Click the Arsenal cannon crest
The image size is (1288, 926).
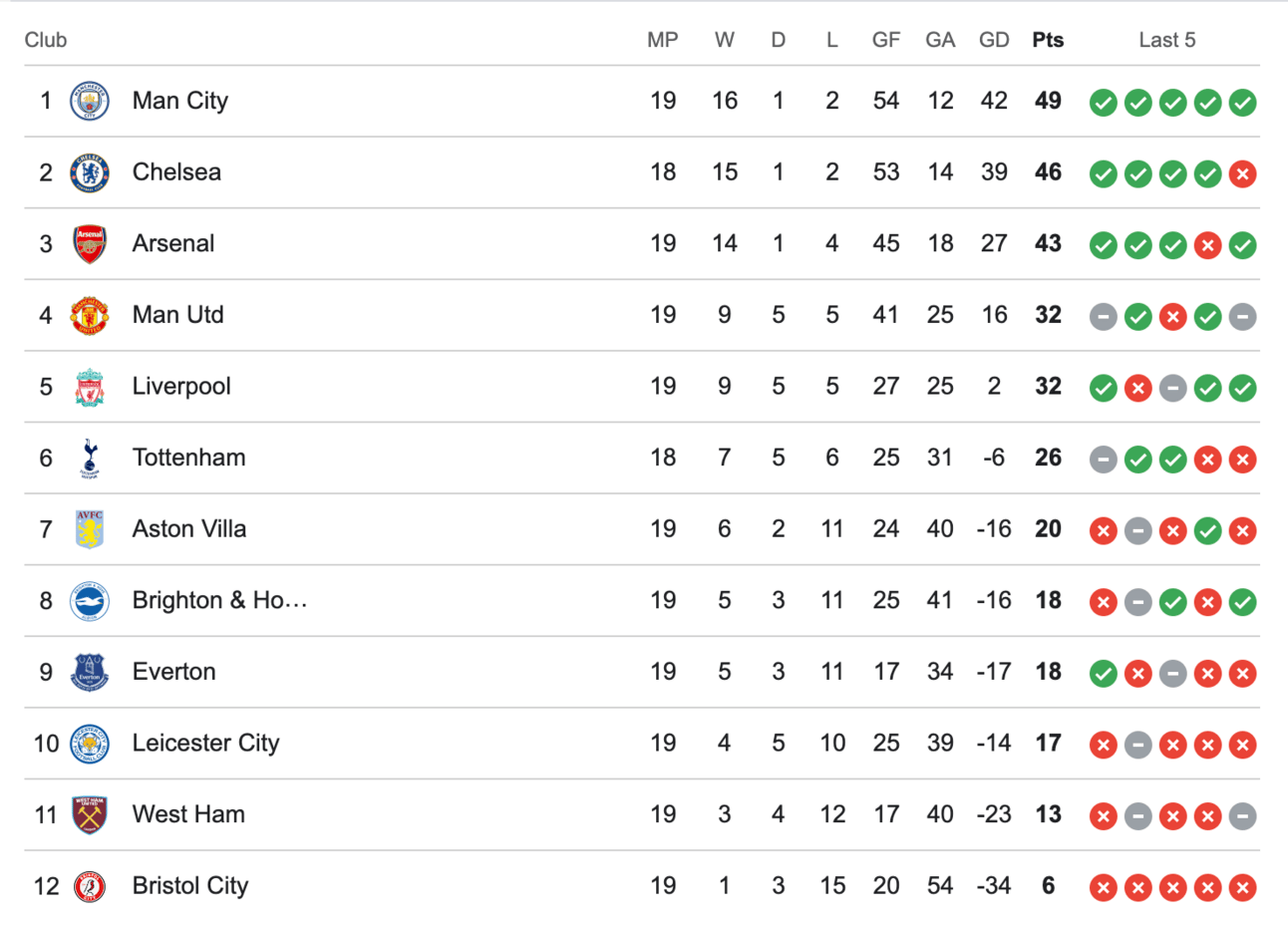pos(90,244)
